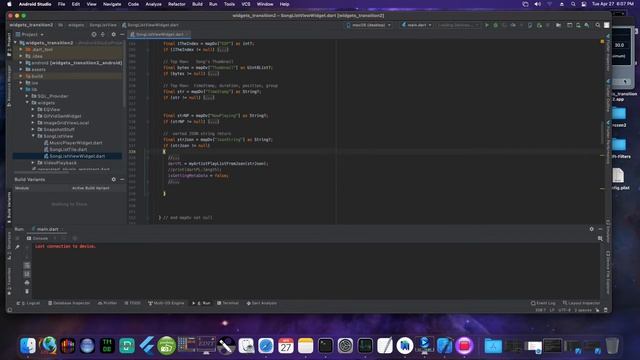Toggle Build Variants side tab
Screen dimensions: 640x360
tap(9, 207)
